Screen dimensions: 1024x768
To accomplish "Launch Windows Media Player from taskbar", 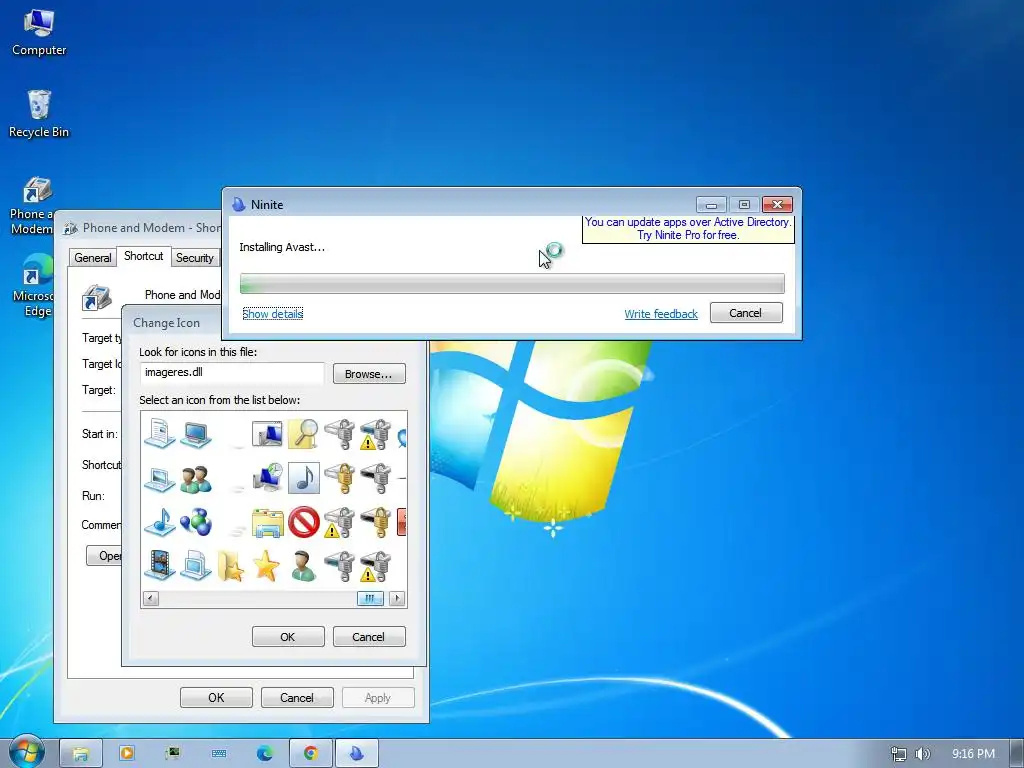I will tap(127, 754).
